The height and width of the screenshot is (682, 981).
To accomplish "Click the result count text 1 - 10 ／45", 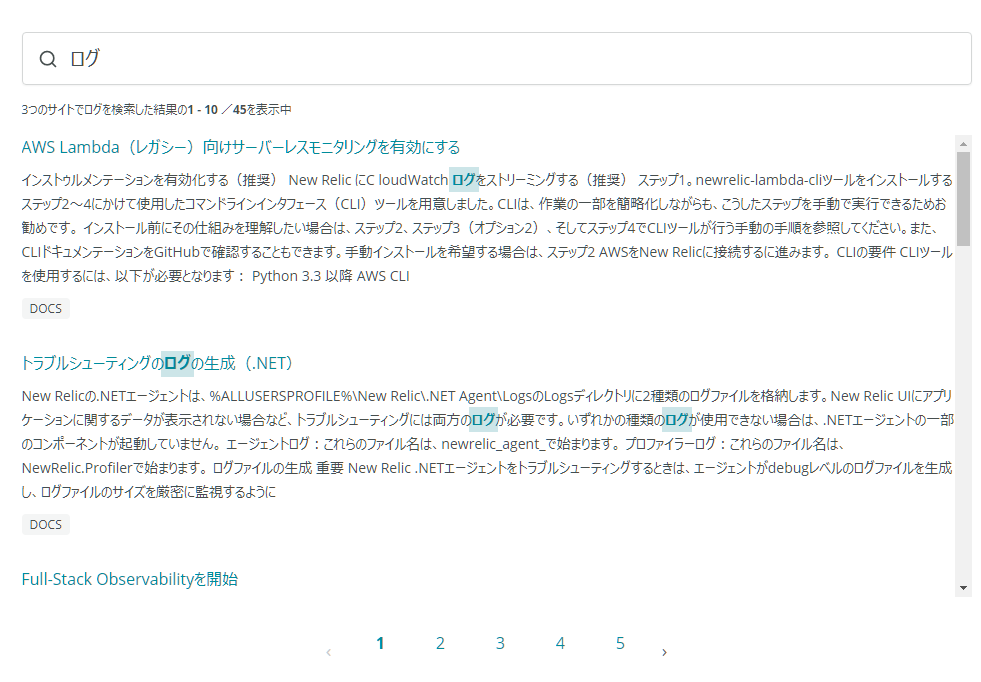I will [x=217, y=109].
